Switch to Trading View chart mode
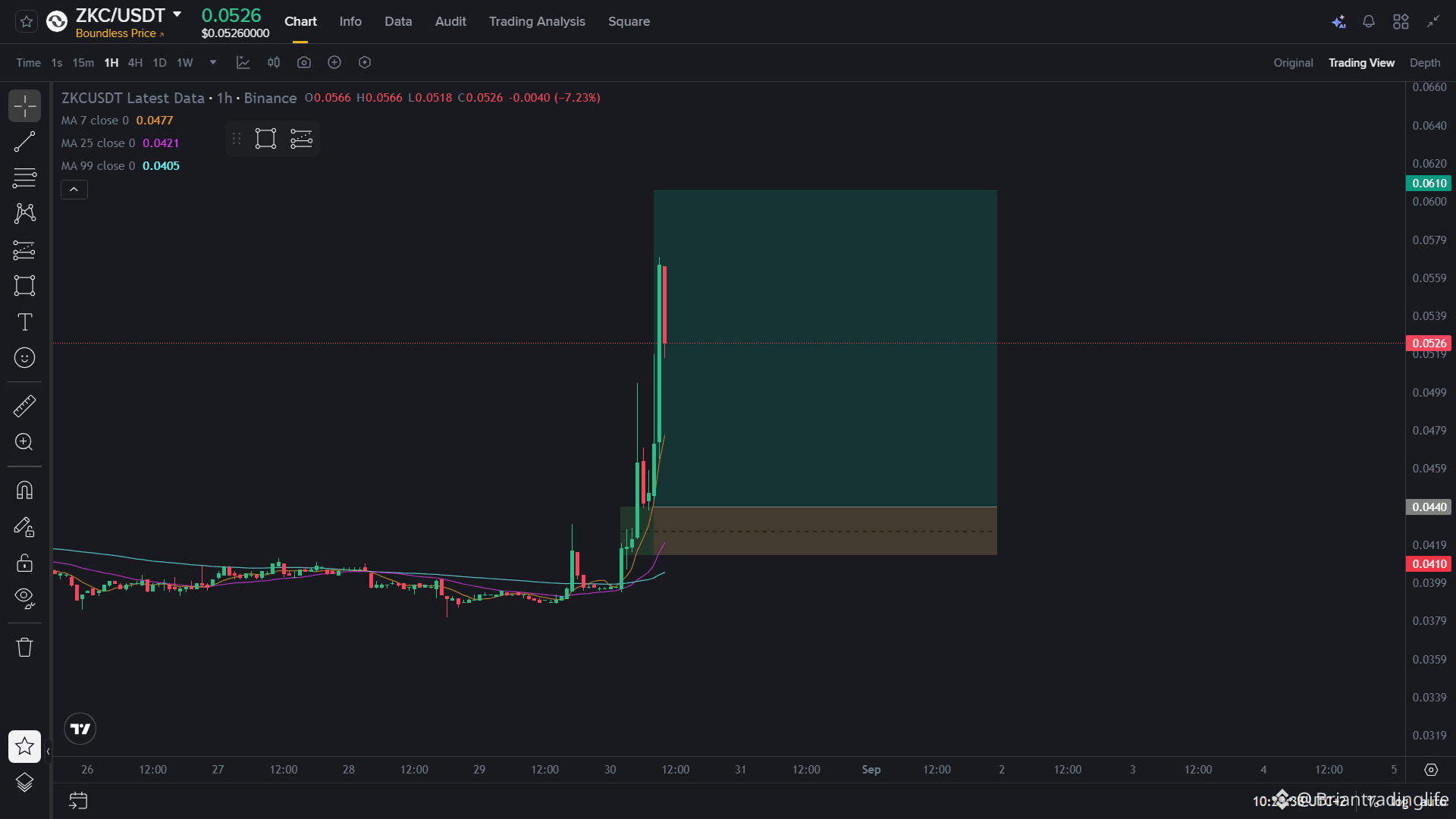 click(x=1361, y=63)
